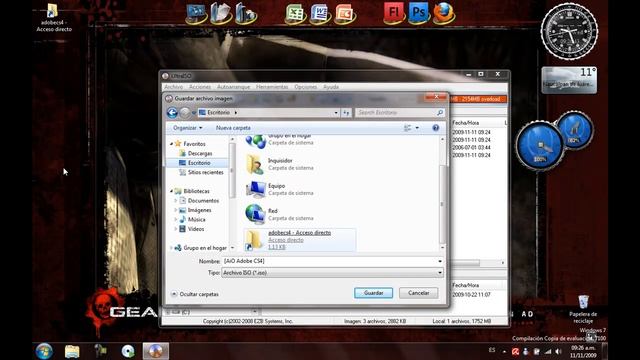640x360 pixels.
Task: Select the Red network folder
Action: point(280,214)
